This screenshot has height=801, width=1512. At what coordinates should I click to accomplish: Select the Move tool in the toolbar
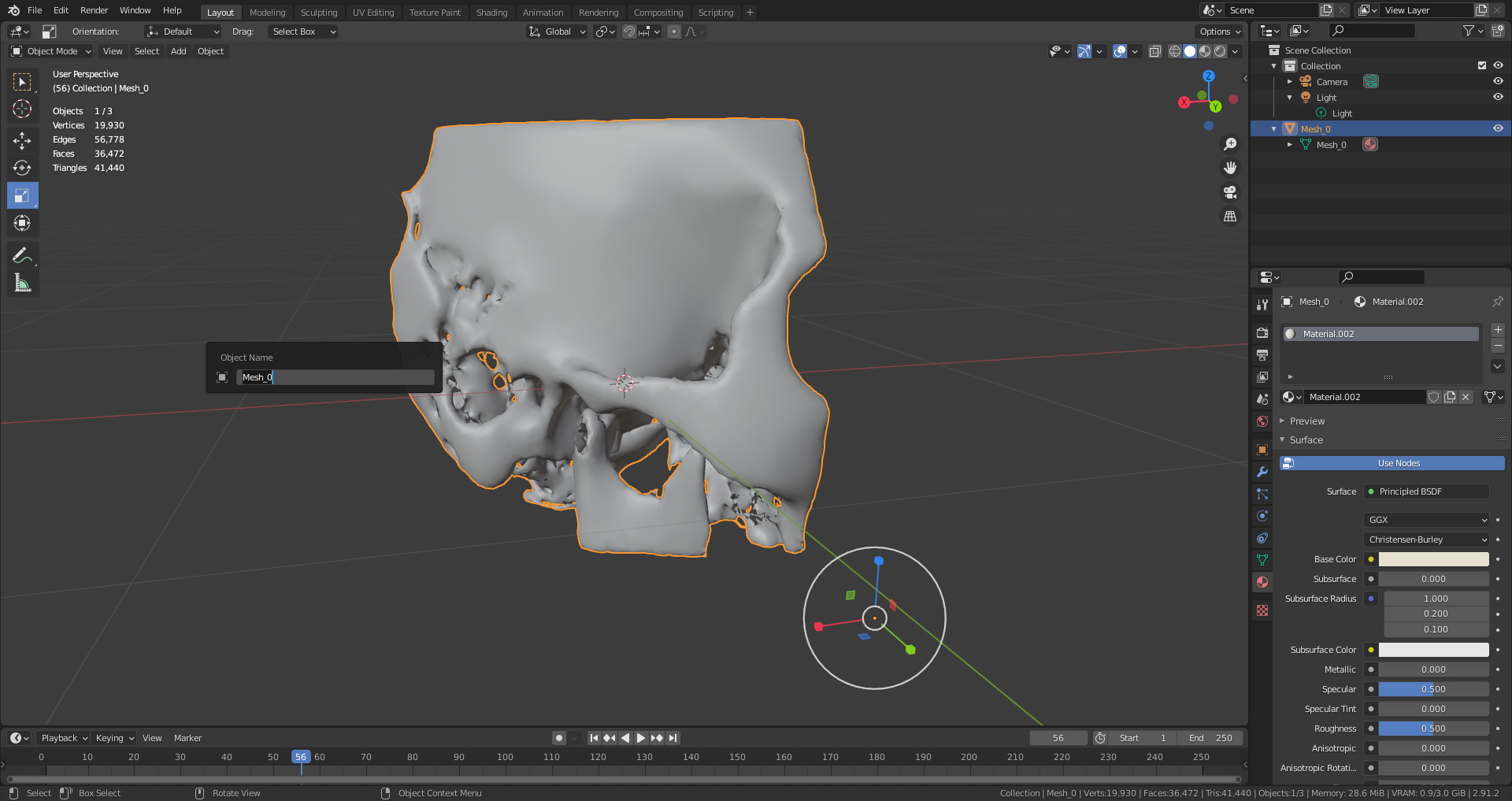click(x=22, y=140)
